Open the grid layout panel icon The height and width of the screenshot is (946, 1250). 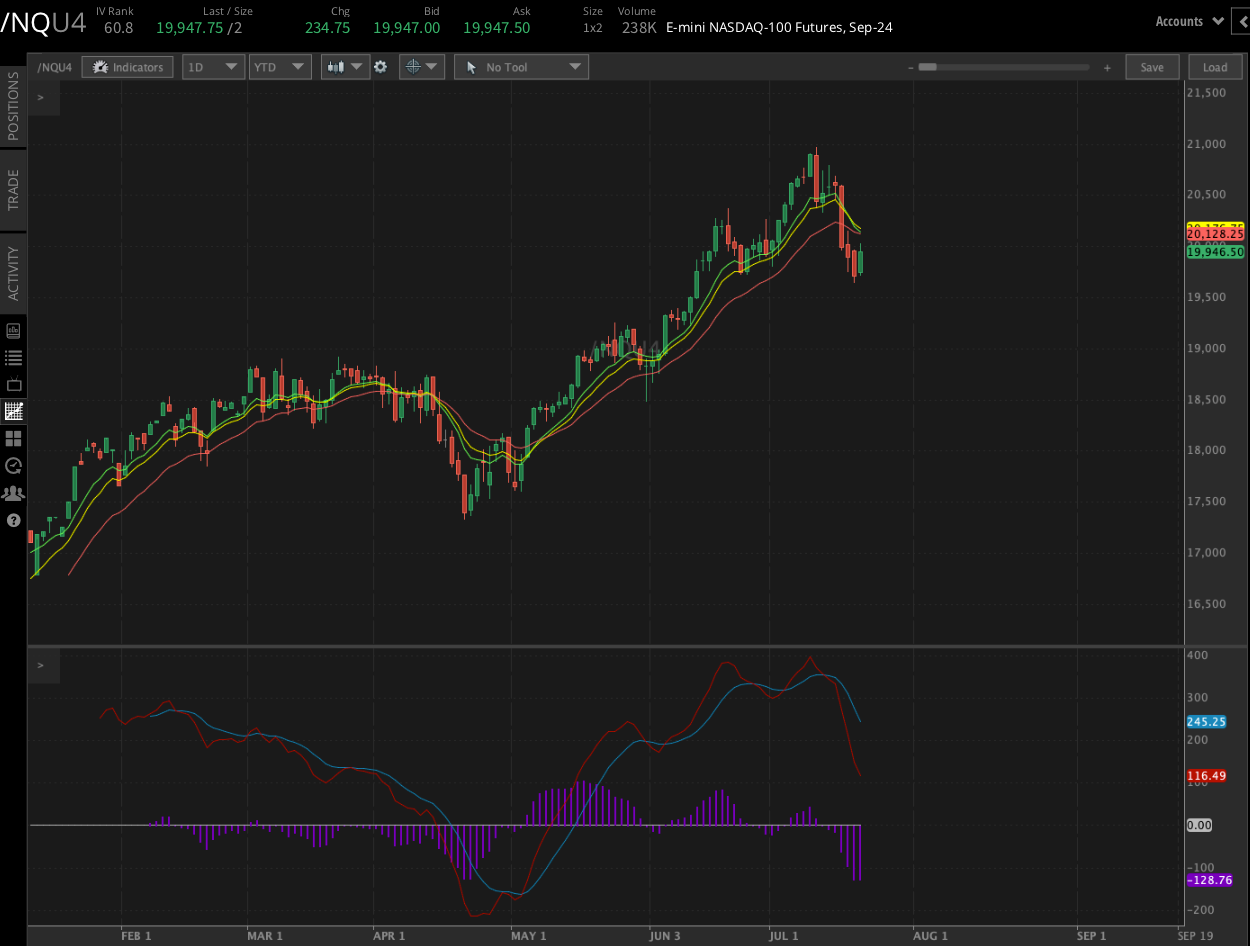click(x=14, y=438)
